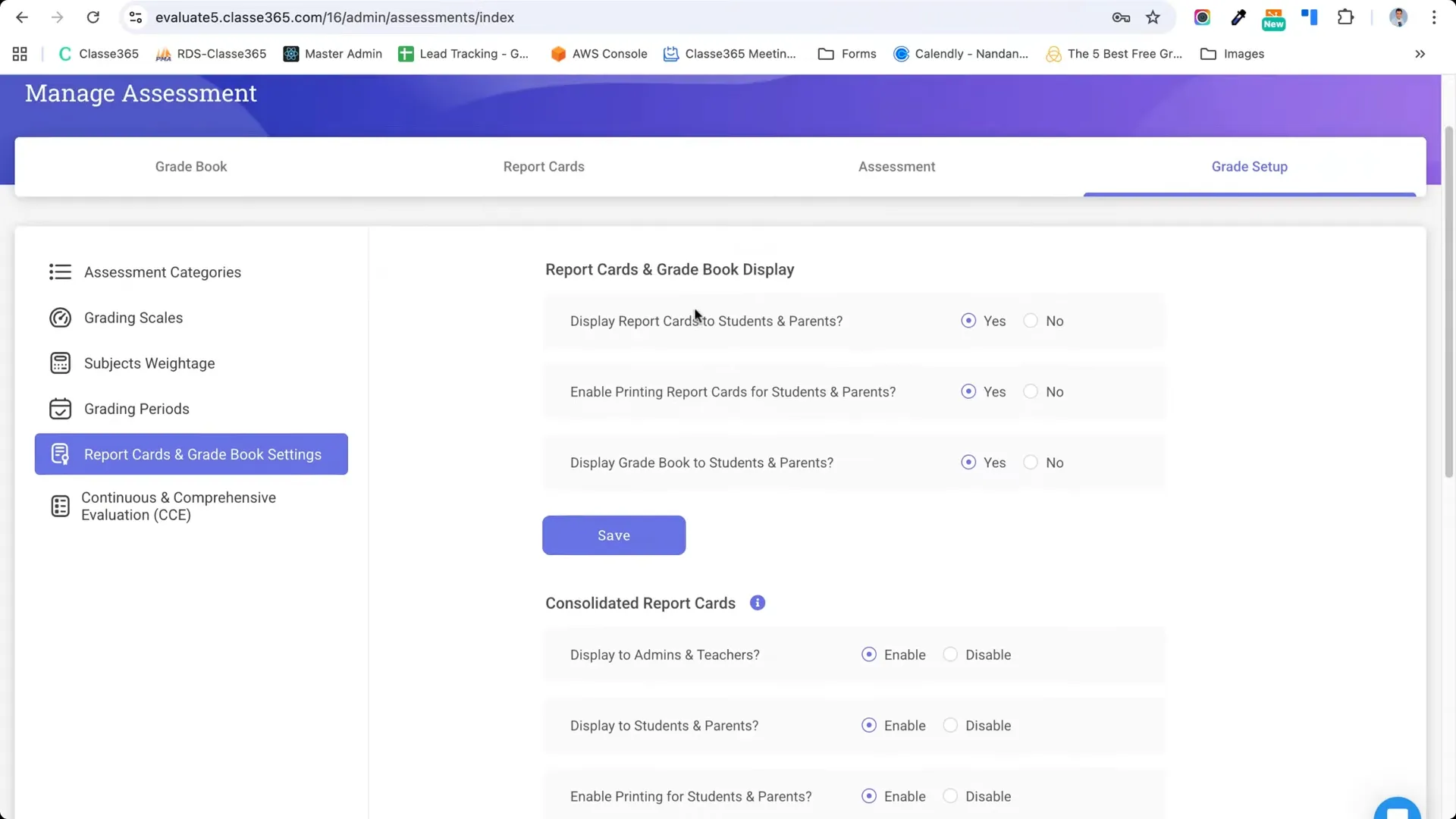Open Assessment Categories in the sidebar

[162, 271]
